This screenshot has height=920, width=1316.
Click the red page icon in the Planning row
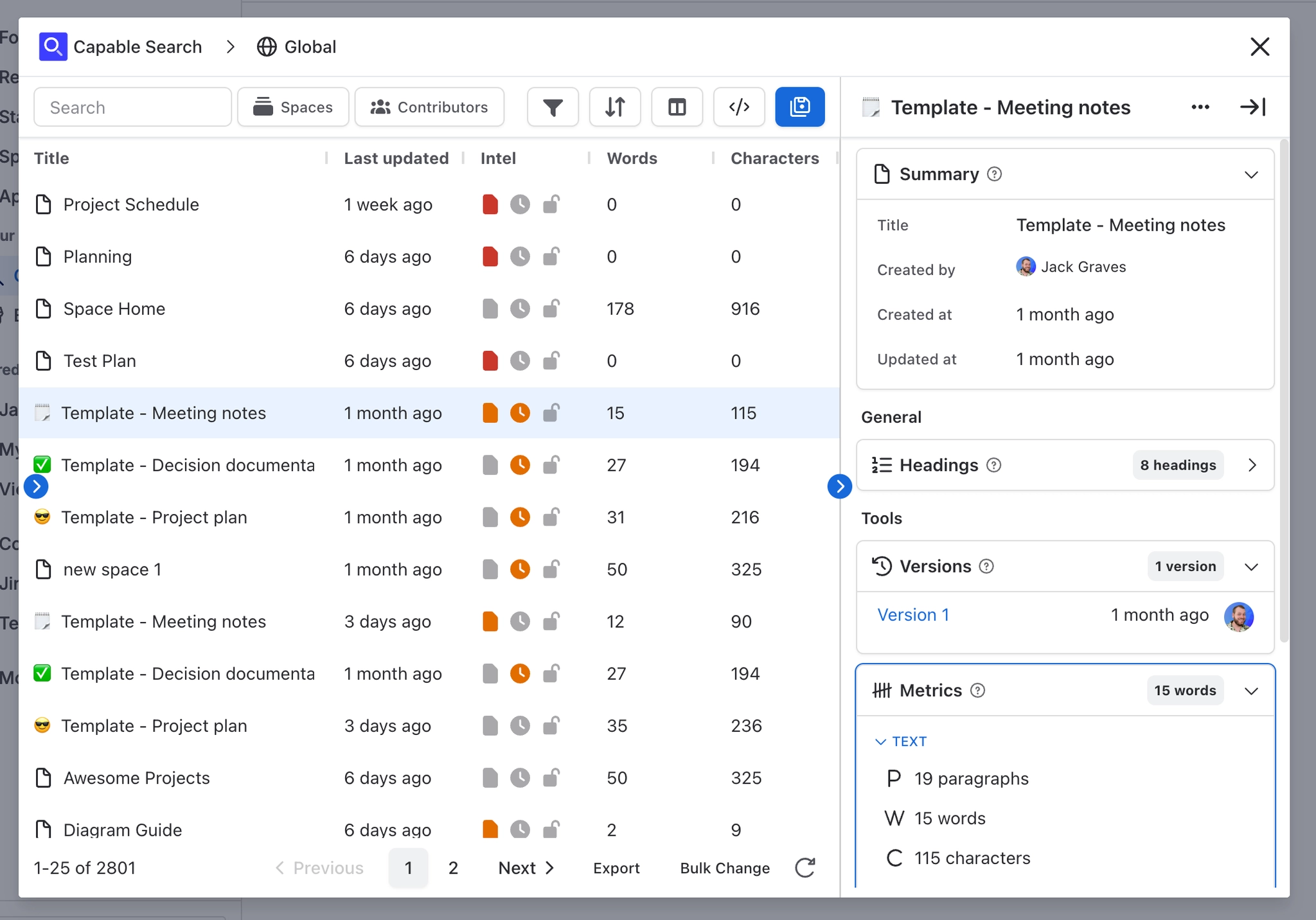[x=490, y=257]
